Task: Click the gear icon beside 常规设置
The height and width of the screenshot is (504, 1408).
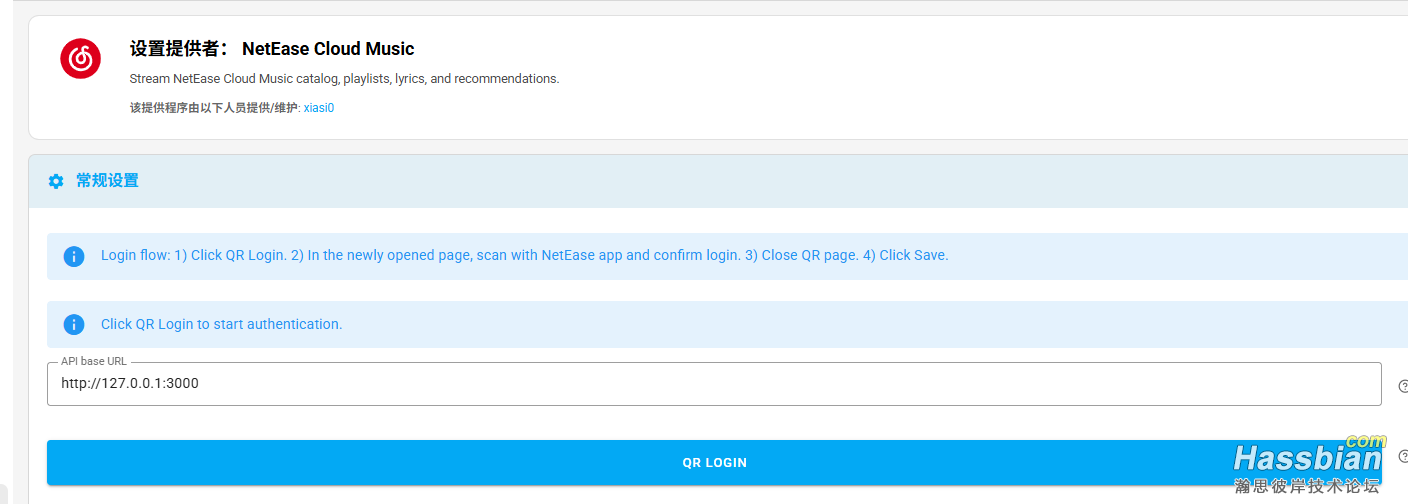Action: click(56, 181)
